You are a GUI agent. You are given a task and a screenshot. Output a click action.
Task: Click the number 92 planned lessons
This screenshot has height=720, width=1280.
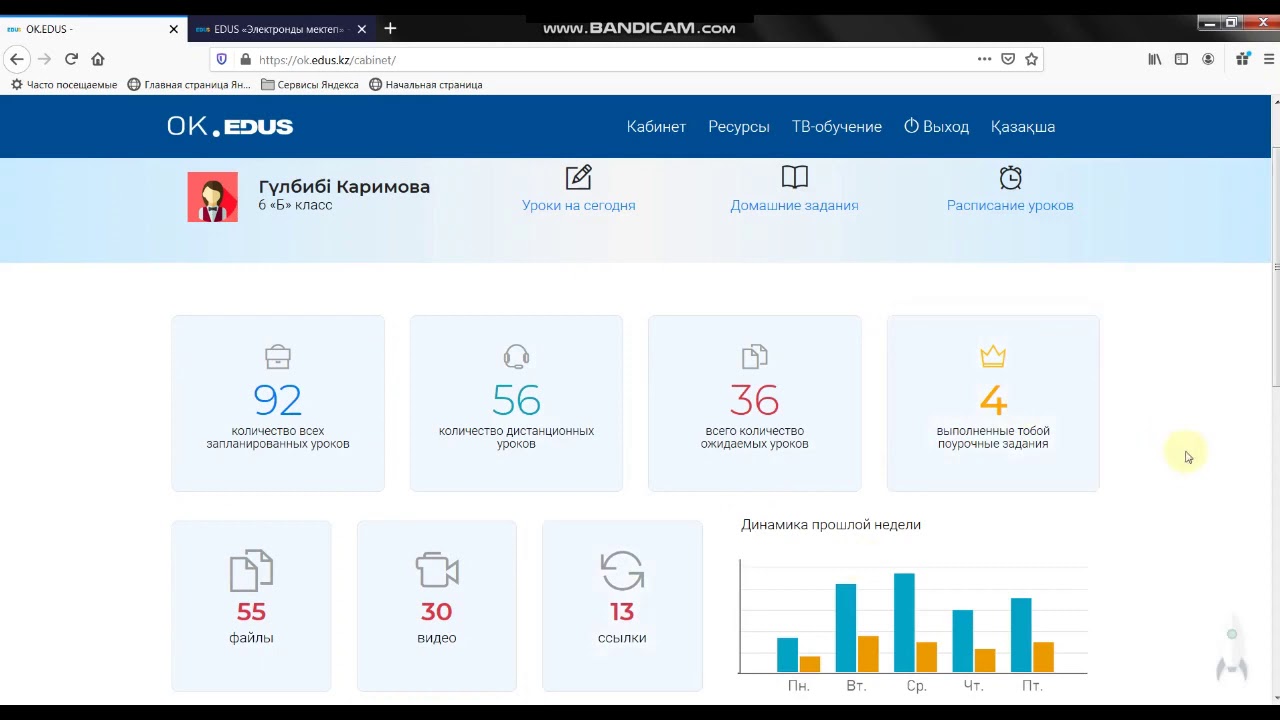[x=278, y=400]
